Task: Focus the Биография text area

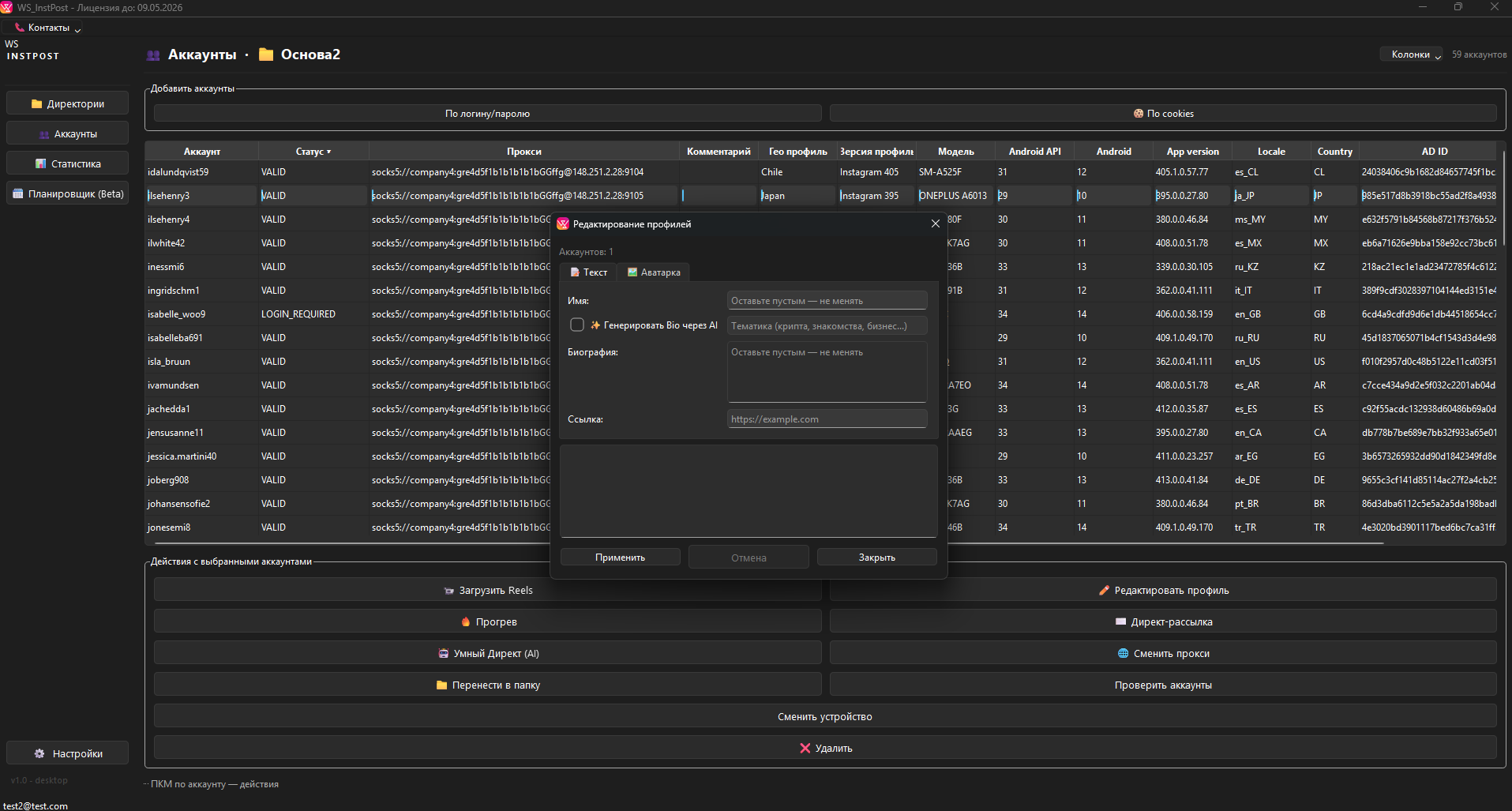Action: pos(826,373)
